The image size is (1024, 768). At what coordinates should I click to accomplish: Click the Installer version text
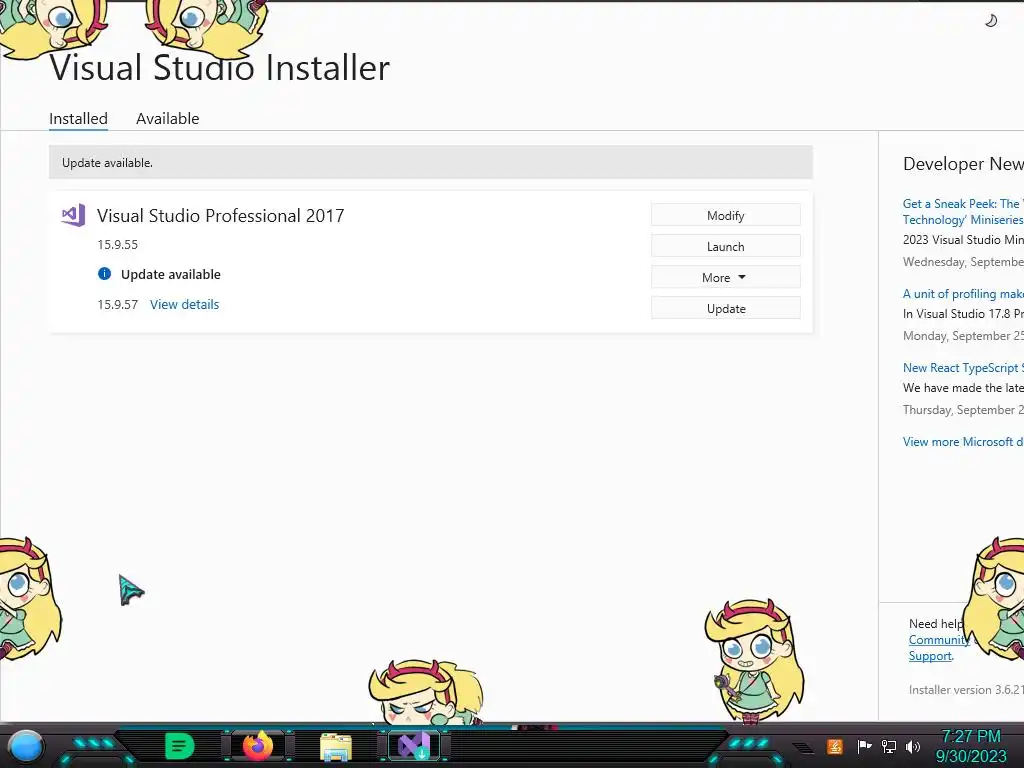[966, 690]
